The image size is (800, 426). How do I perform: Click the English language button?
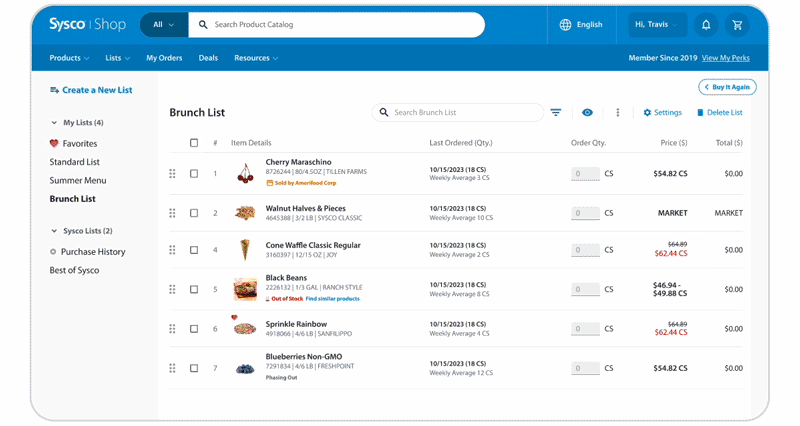[581, 24]
